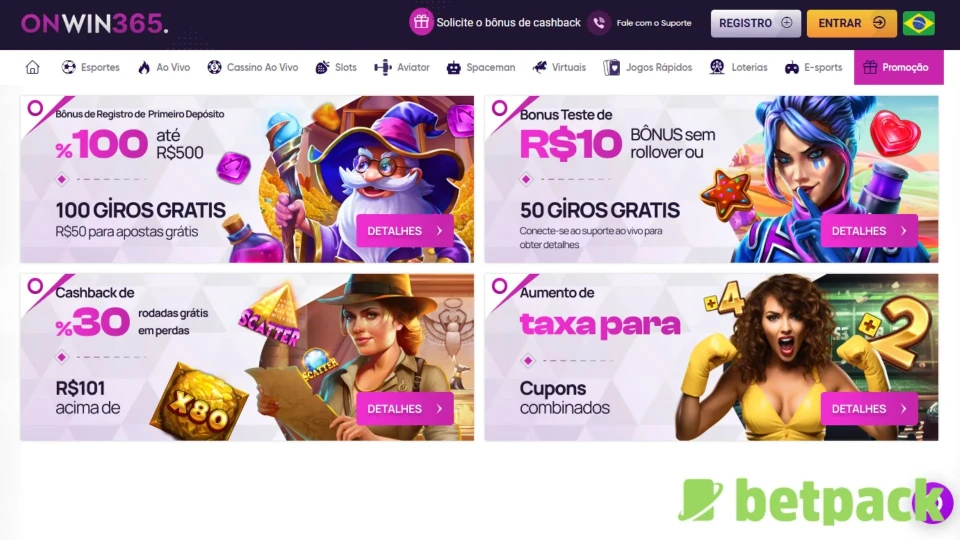This screenshot has width=960, height=540.
Task: Click the REGISTRO button
Action: pos(756,23)
